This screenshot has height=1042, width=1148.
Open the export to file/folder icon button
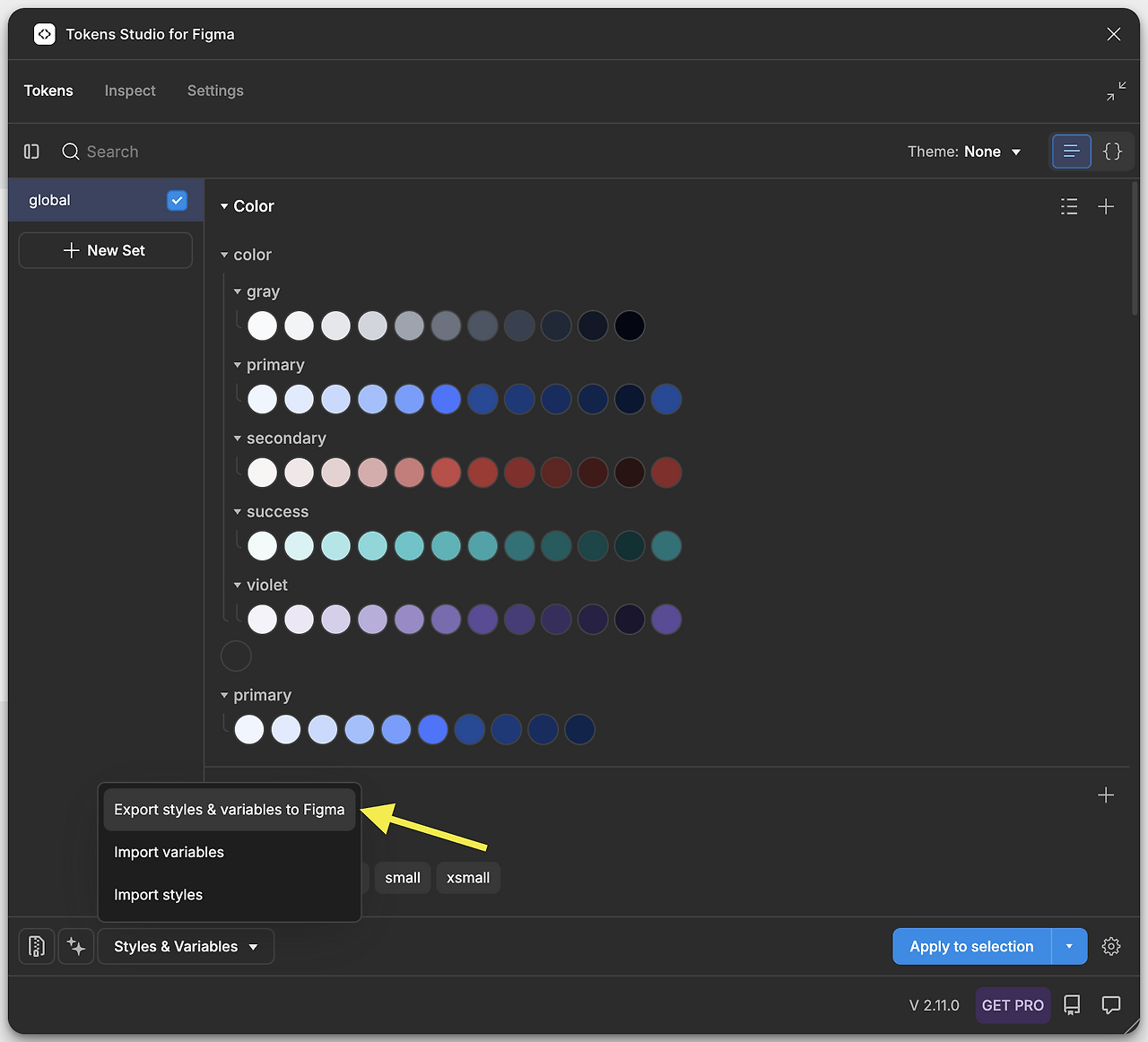[37, 946]
